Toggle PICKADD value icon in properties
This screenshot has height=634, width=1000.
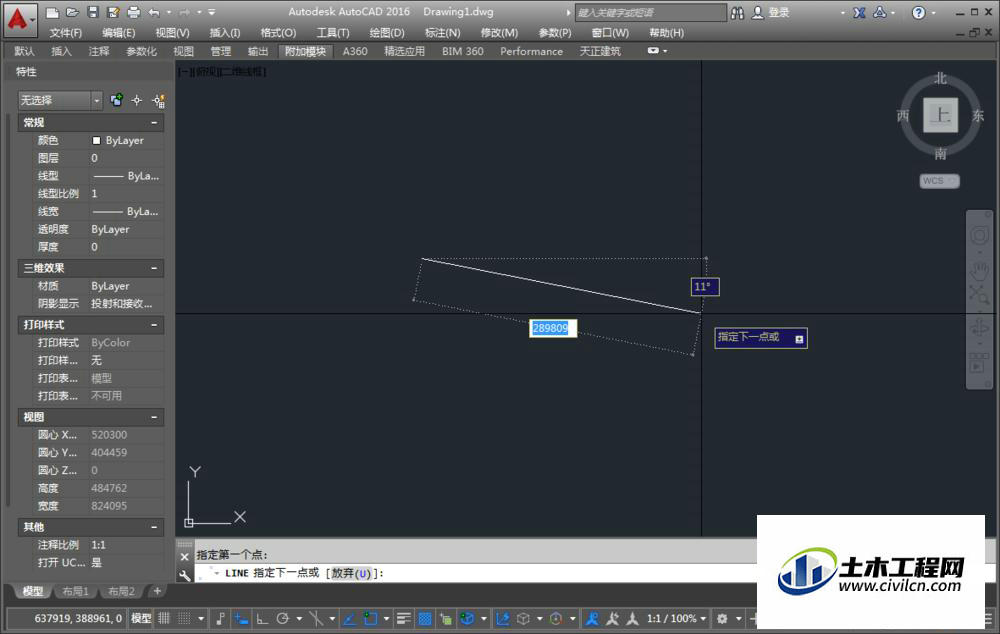click(x=116, y=100)
